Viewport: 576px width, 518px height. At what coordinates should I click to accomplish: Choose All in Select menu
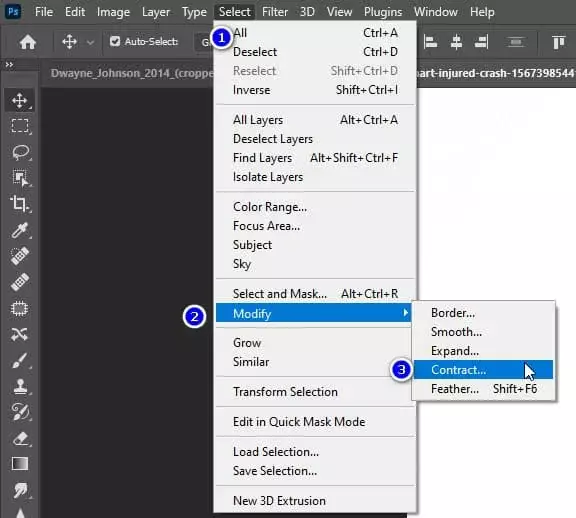pos(315,33)
